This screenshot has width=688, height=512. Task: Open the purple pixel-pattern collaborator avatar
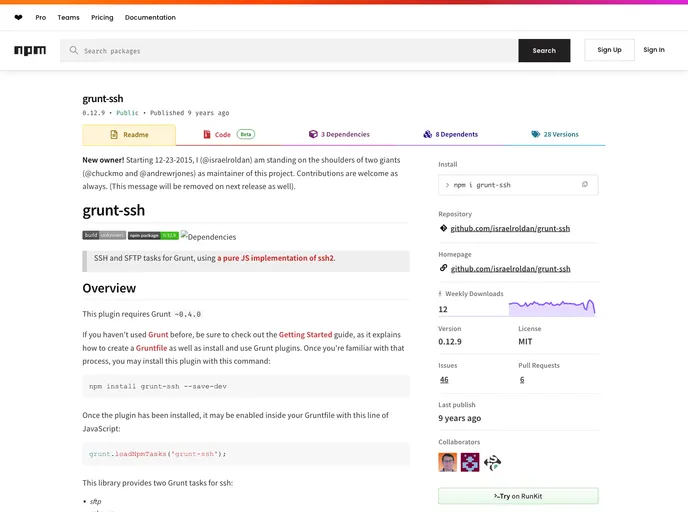tap(470, 462)
